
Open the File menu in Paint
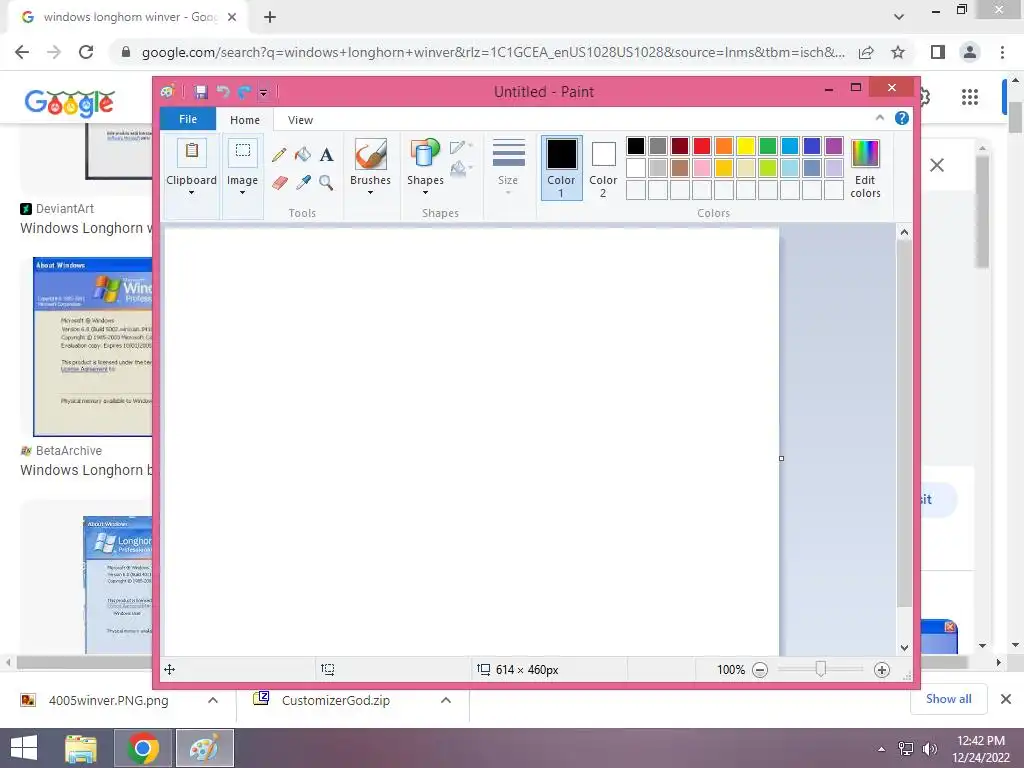click(188, 119)
